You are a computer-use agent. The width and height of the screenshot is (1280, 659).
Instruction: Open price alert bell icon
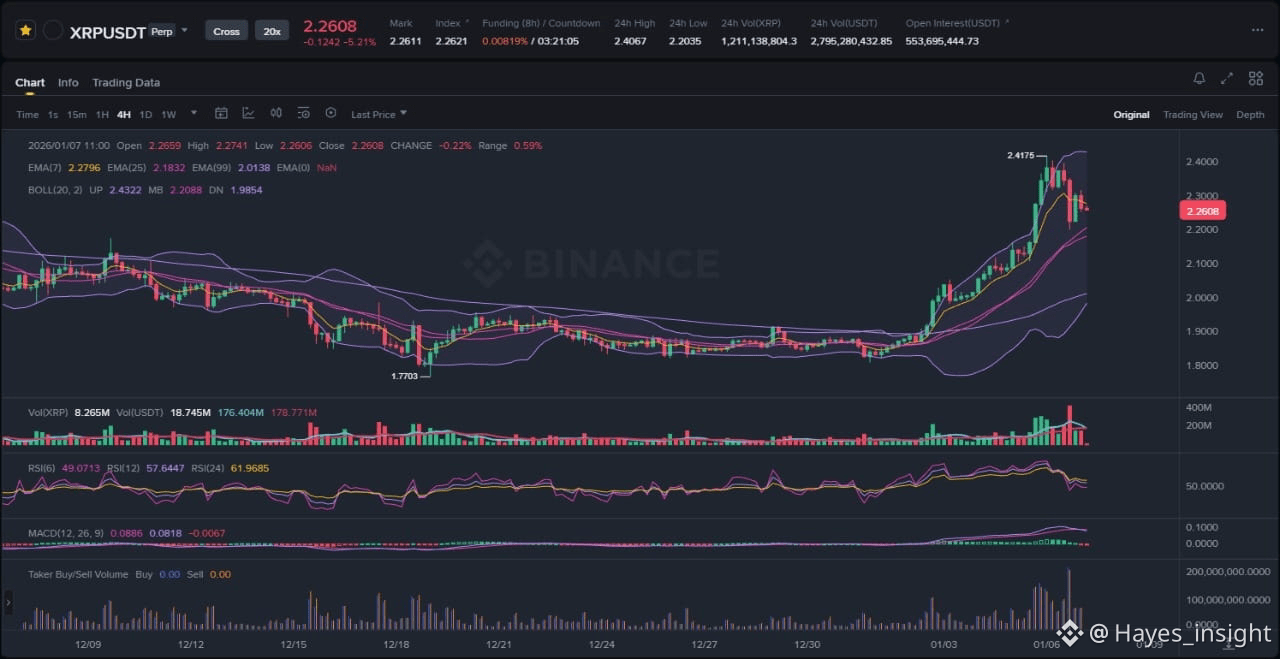tap(1199, 78)
